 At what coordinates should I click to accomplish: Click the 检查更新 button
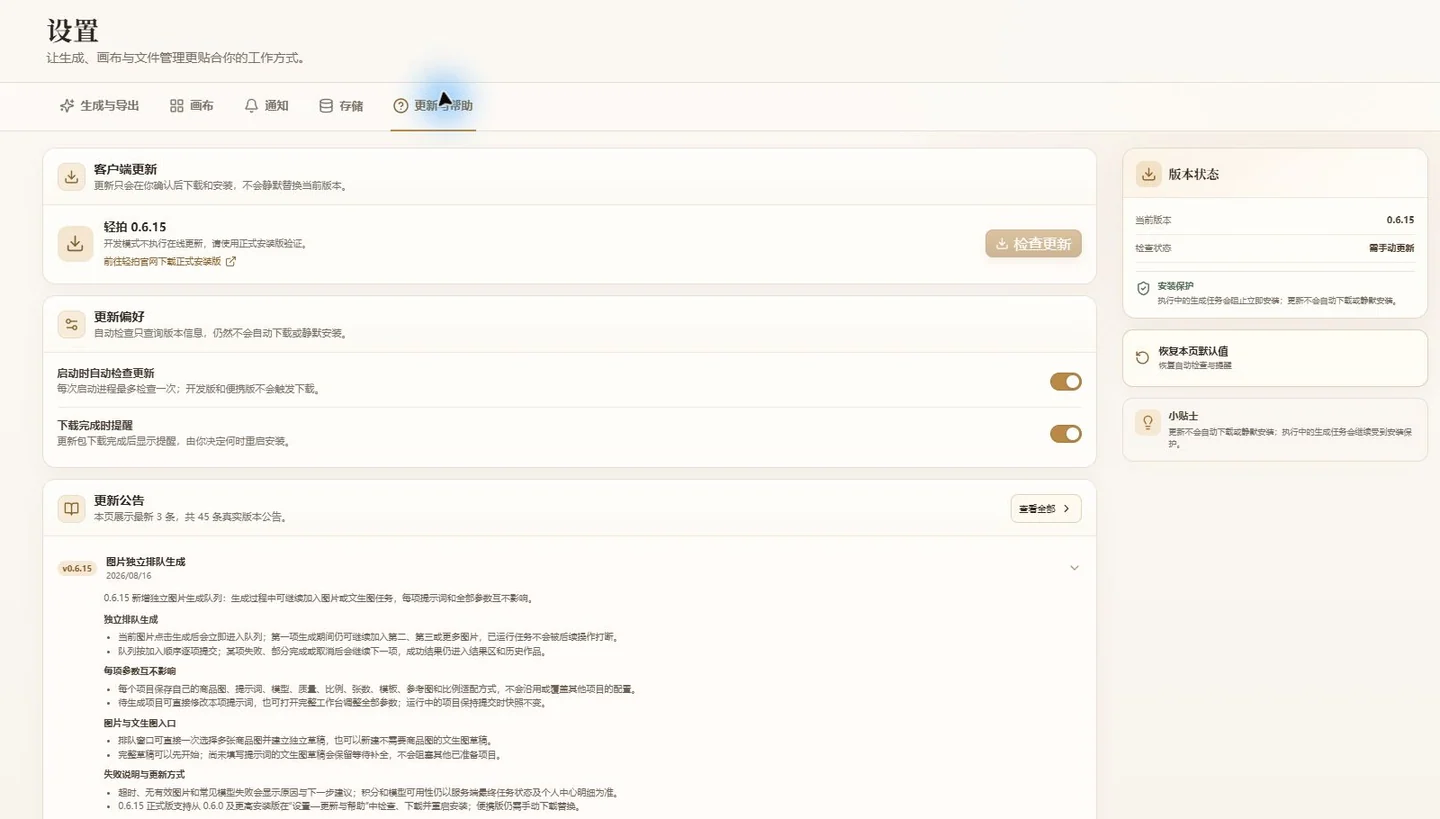[1033, 244]
